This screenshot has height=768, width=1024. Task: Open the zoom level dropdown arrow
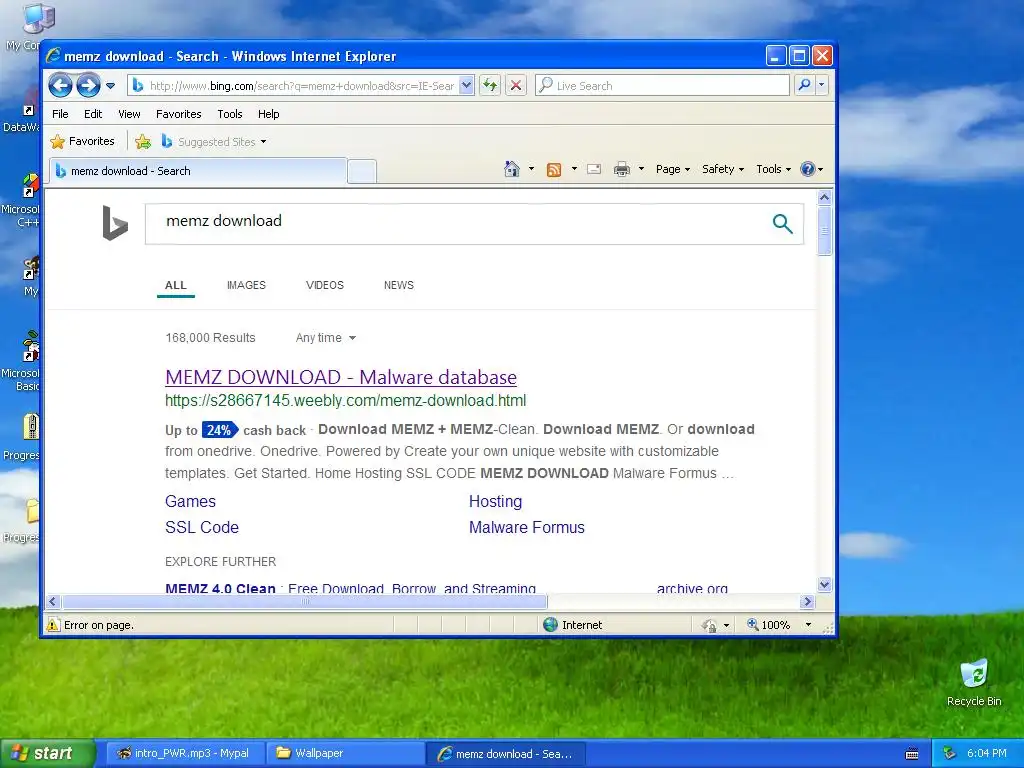coord(808,625)
